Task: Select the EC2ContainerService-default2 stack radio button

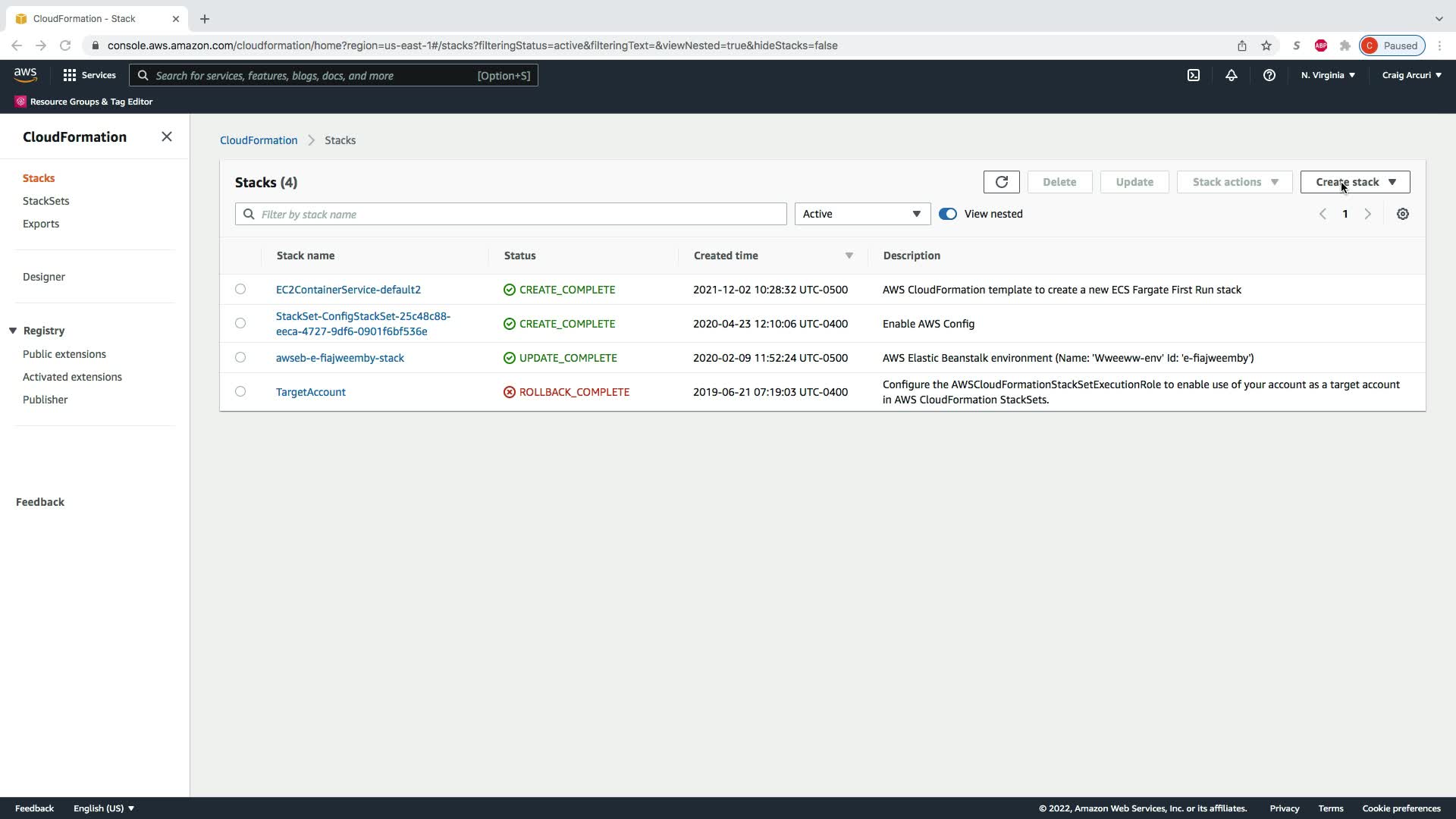Action: (240, 289)
